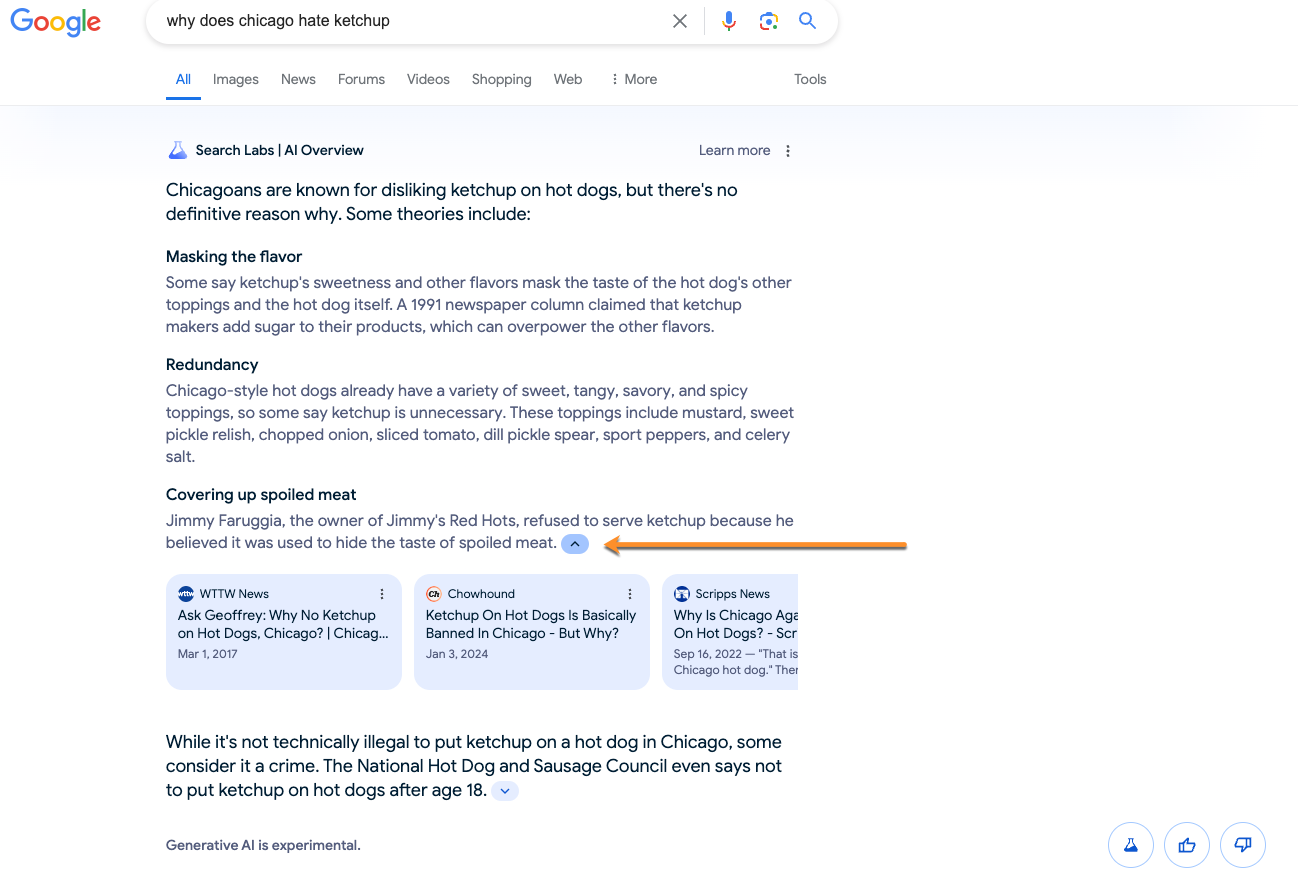This screenshot has height=879, width=1298.
Task: Open Scripps News Why Is Chicago article
Action: [x=736, y=624]
